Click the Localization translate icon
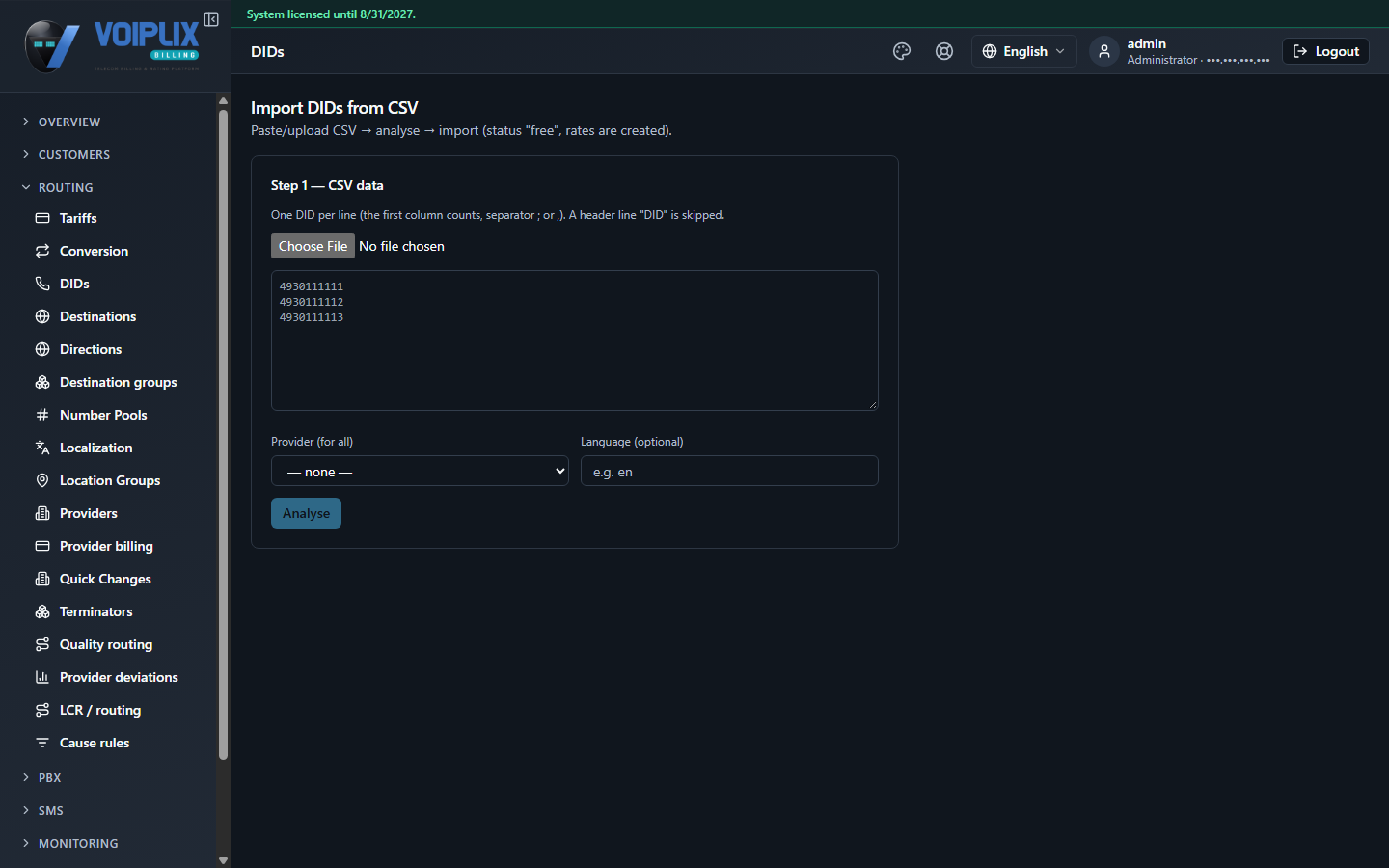Screen dimensions: 1389x868 point(42,448)
